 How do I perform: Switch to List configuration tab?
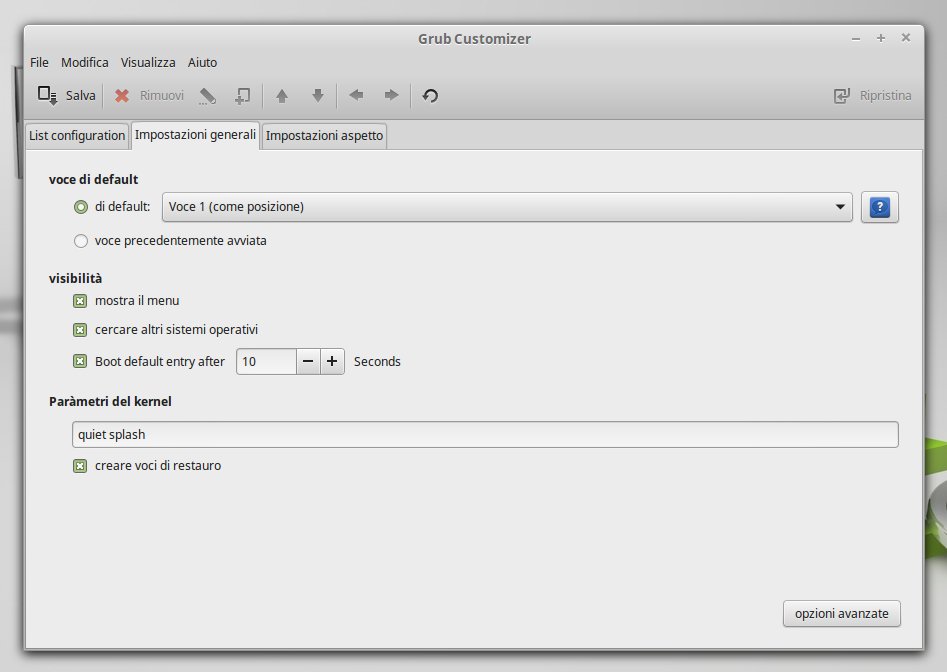[x=77, y=135]
